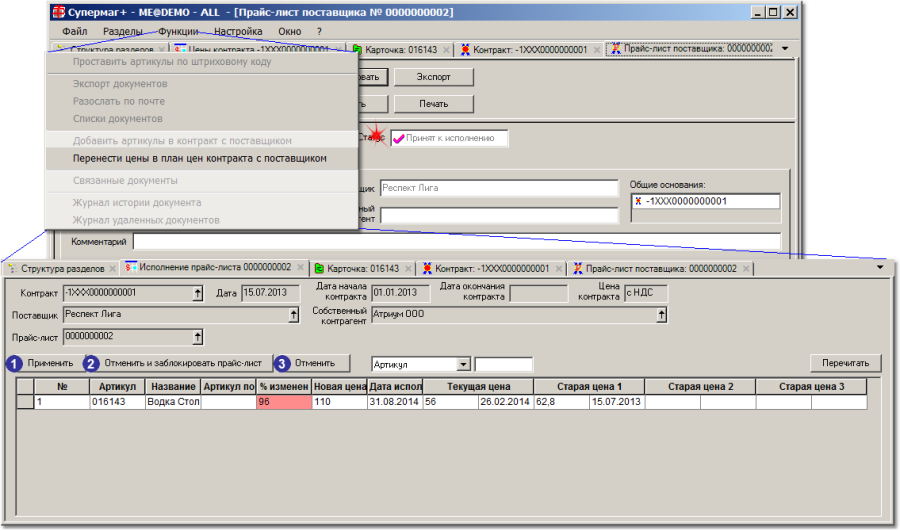
Task: Close Прайс-лист поставщика: 0000000002 tab in bottom panel
Action: click(x=746, y=269)
